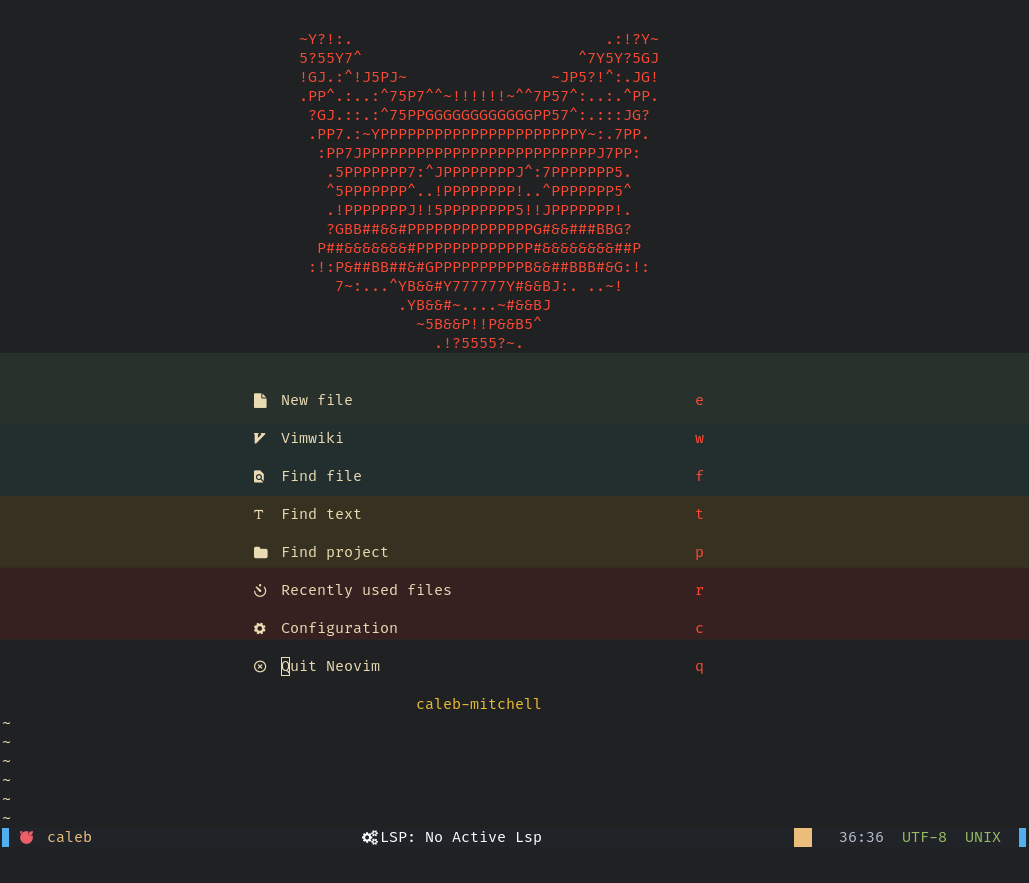Select the Vimwiki icon
The width and height of the screenshot is (1029, 883).
point(260,438)
